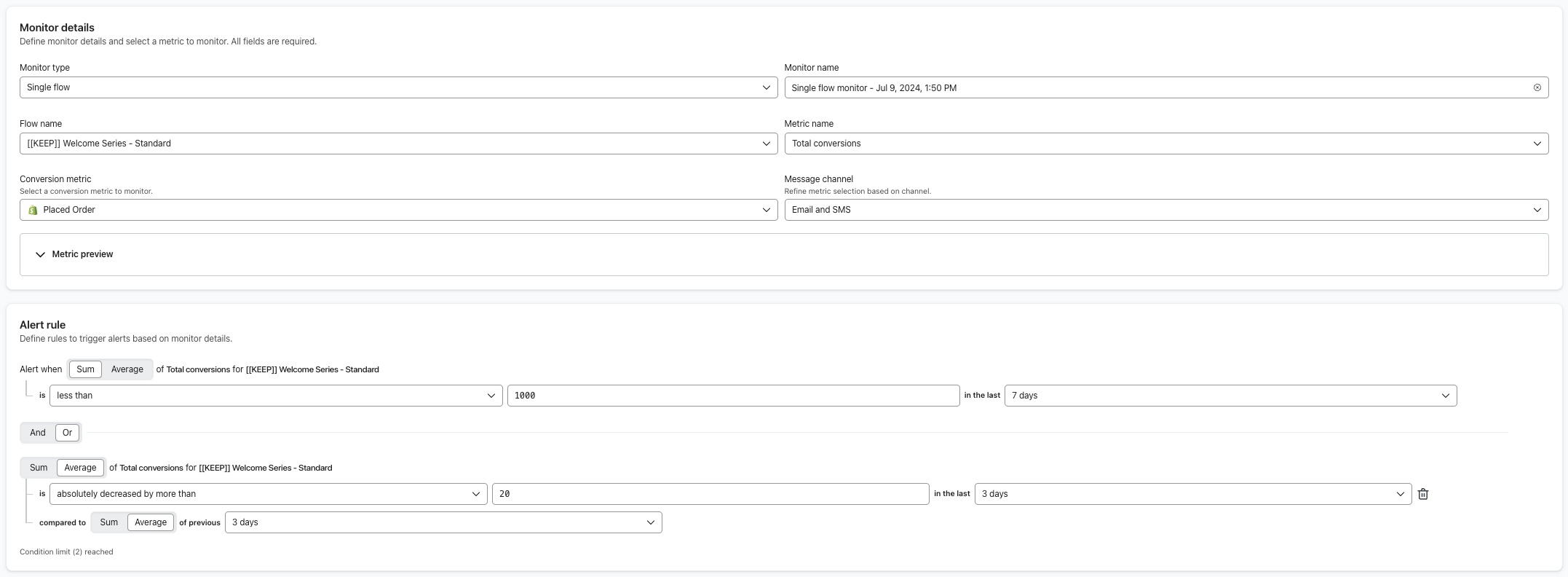Open the '7 days' time range dropdown
Viewport: 1568px width, 577px height.
pyautogui.click(x=1230, y=396)
